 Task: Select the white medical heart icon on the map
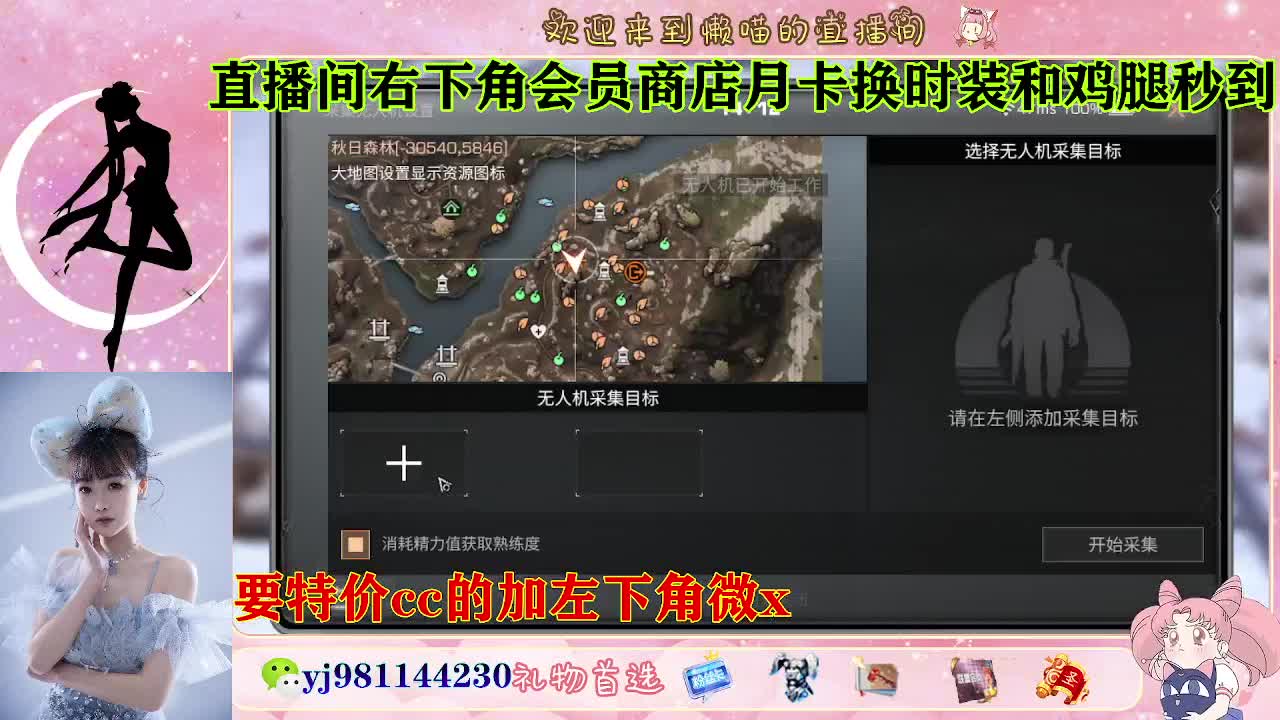(538, 330)
